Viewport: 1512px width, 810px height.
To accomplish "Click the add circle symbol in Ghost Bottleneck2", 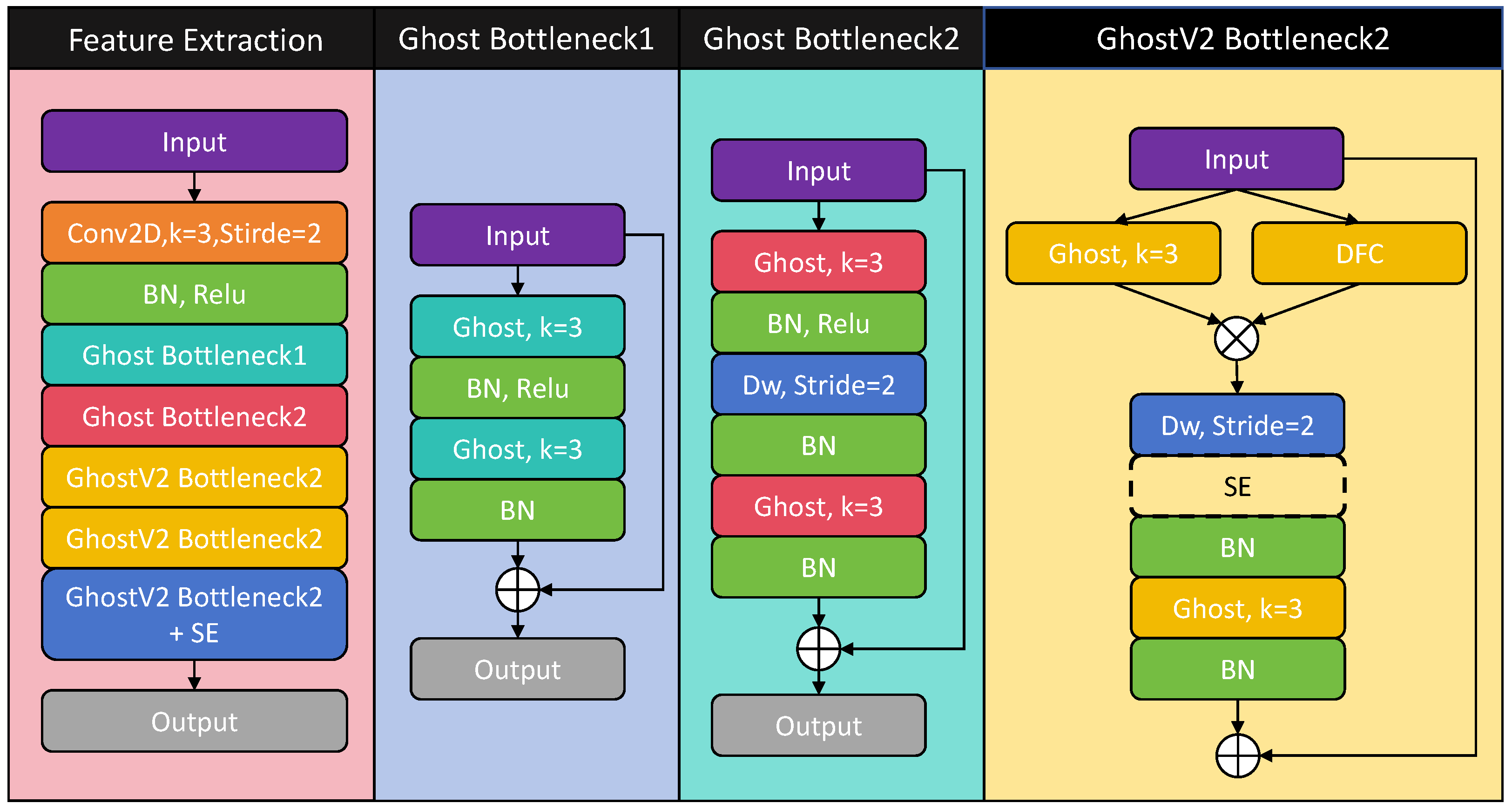I will tap(818, 648).
